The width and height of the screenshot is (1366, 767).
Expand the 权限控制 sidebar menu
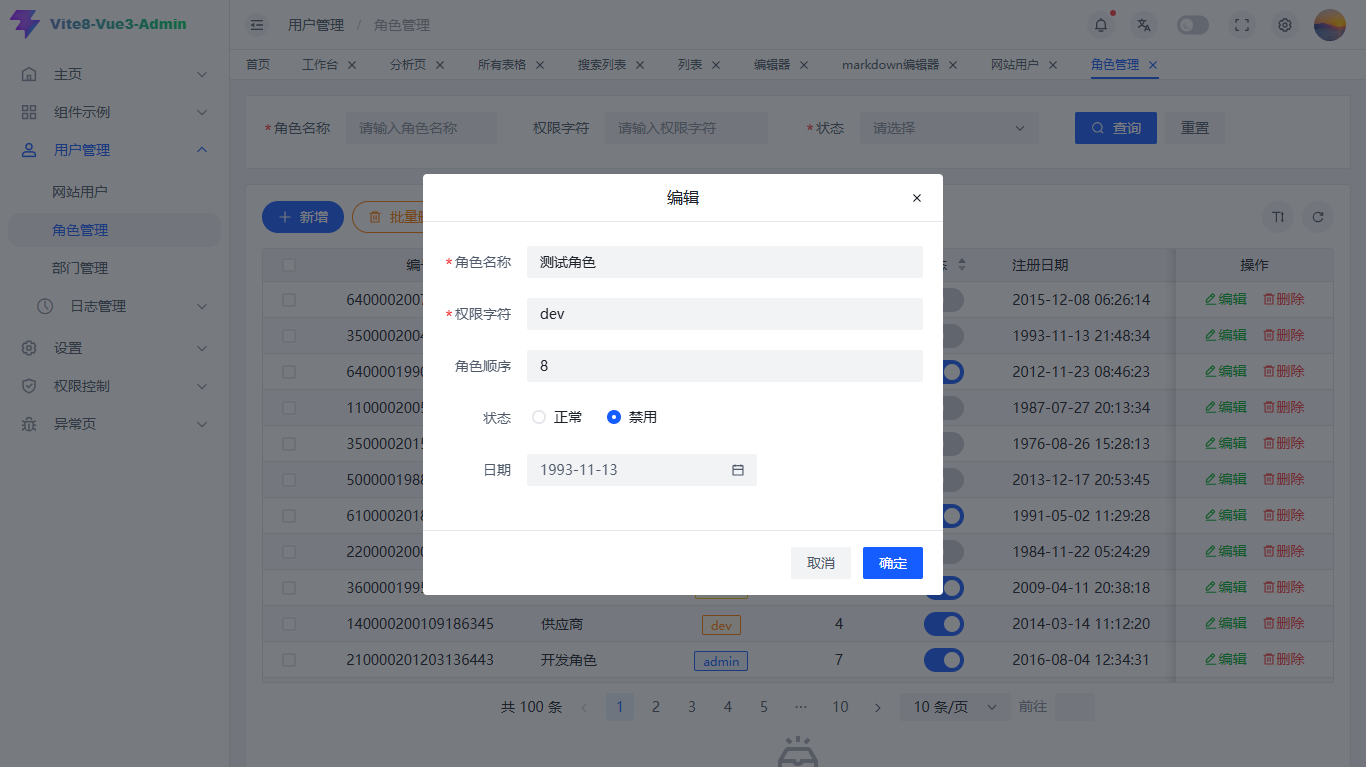point(114,386)
